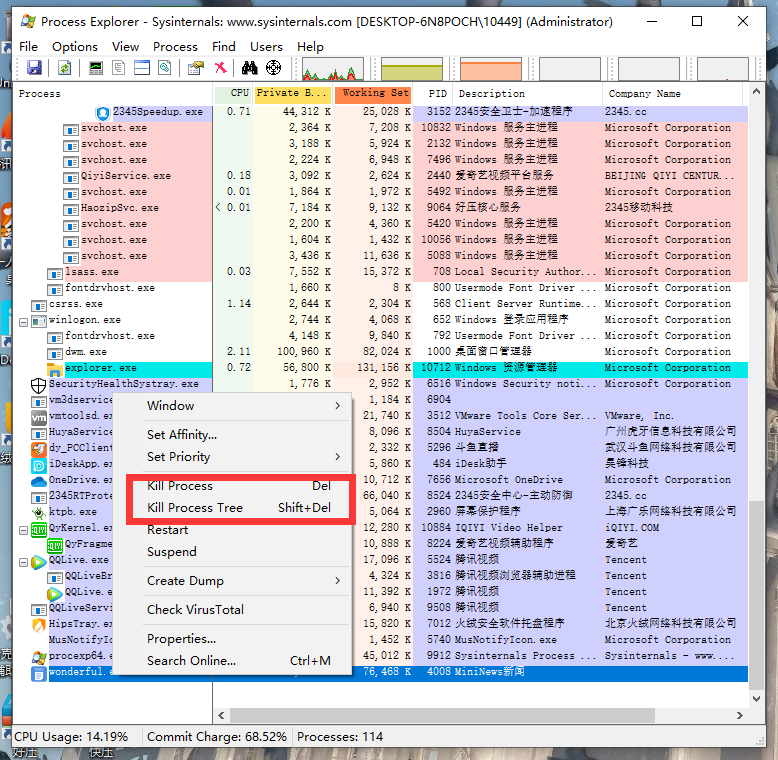Image resolution: width=778 pixels, height=760 pixels.
Task: Click the red Kill Process toolbar icon
Action: tap(220, 67)
